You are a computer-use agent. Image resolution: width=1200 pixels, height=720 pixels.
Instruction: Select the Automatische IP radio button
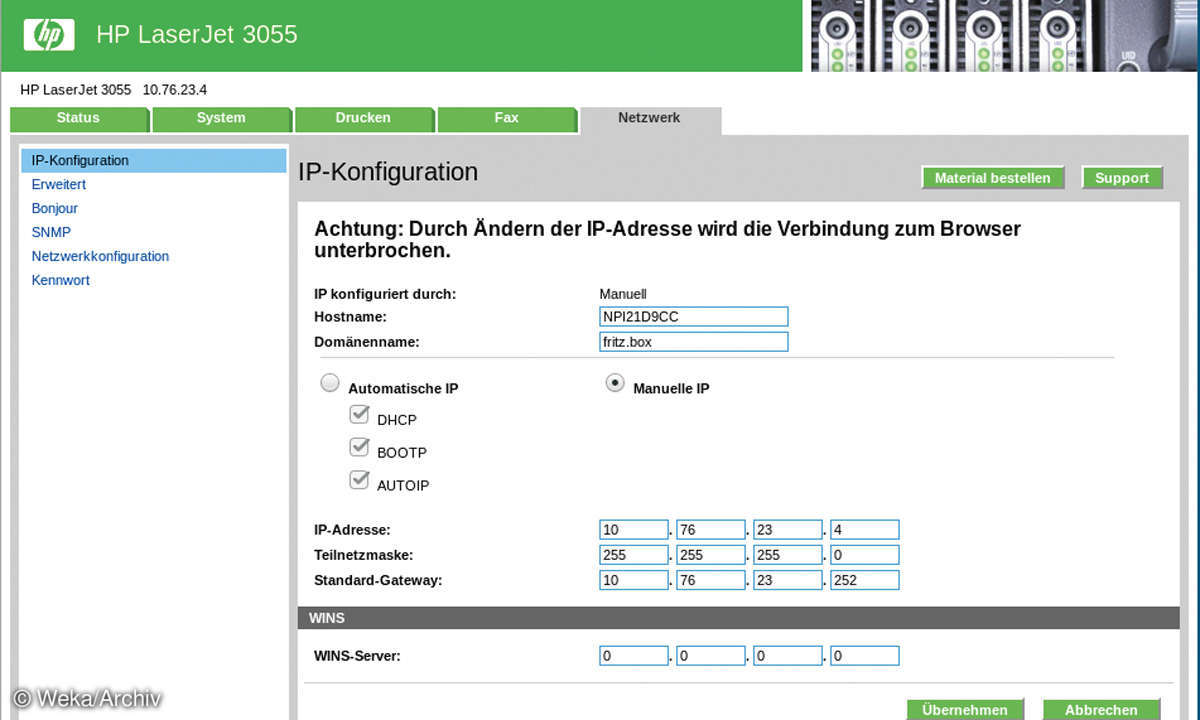[330, 383]
